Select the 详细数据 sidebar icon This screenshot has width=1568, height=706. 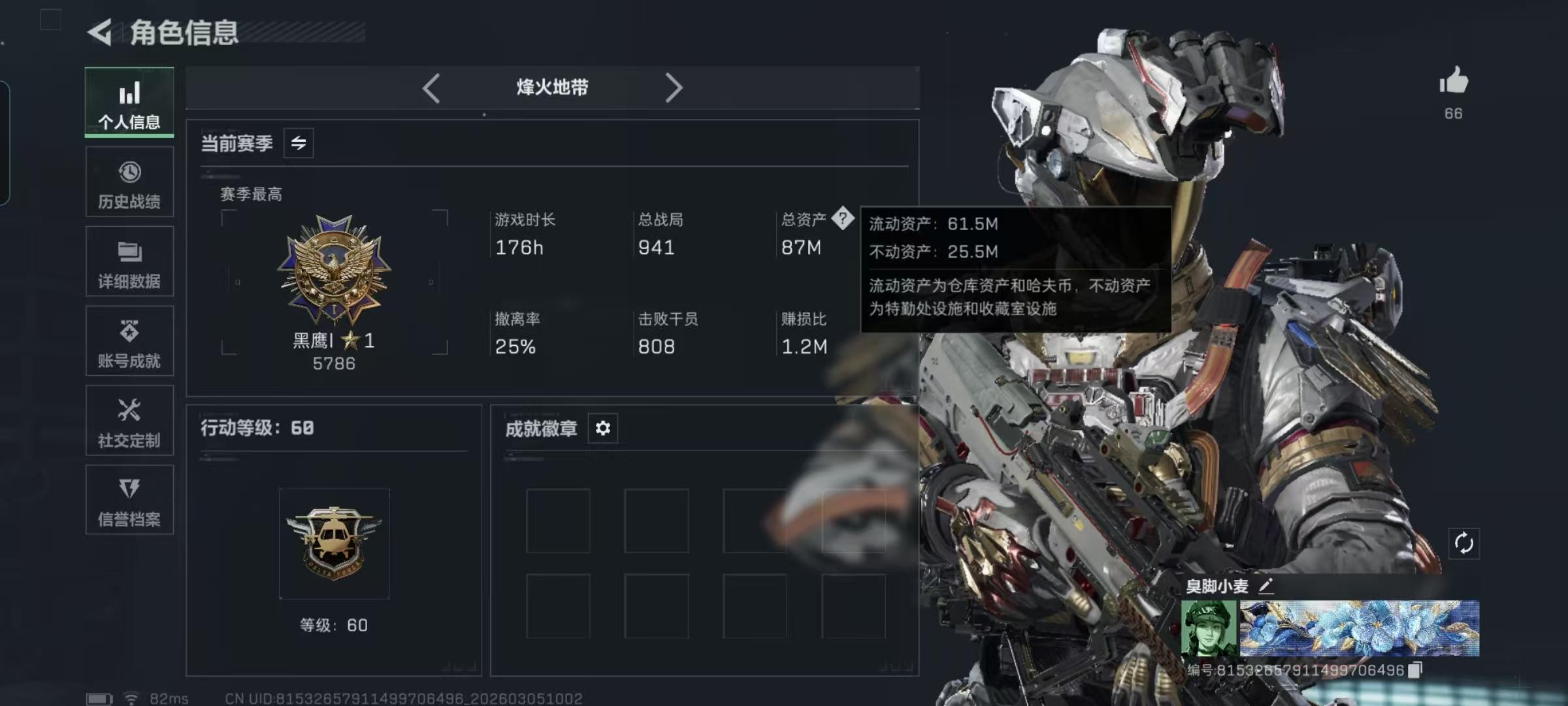point(129,262)
